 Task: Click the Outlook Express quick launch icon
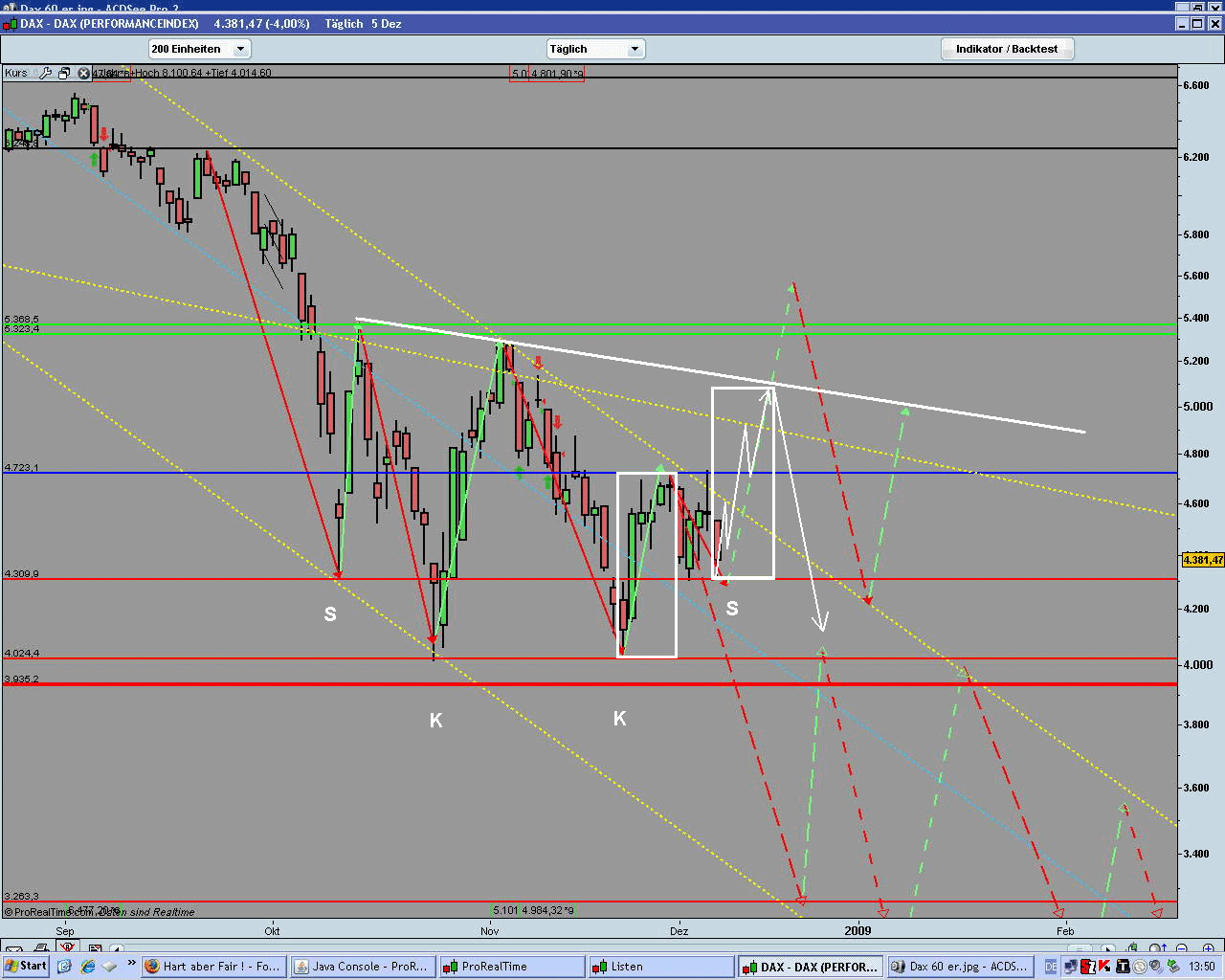(x=64, y=967)
